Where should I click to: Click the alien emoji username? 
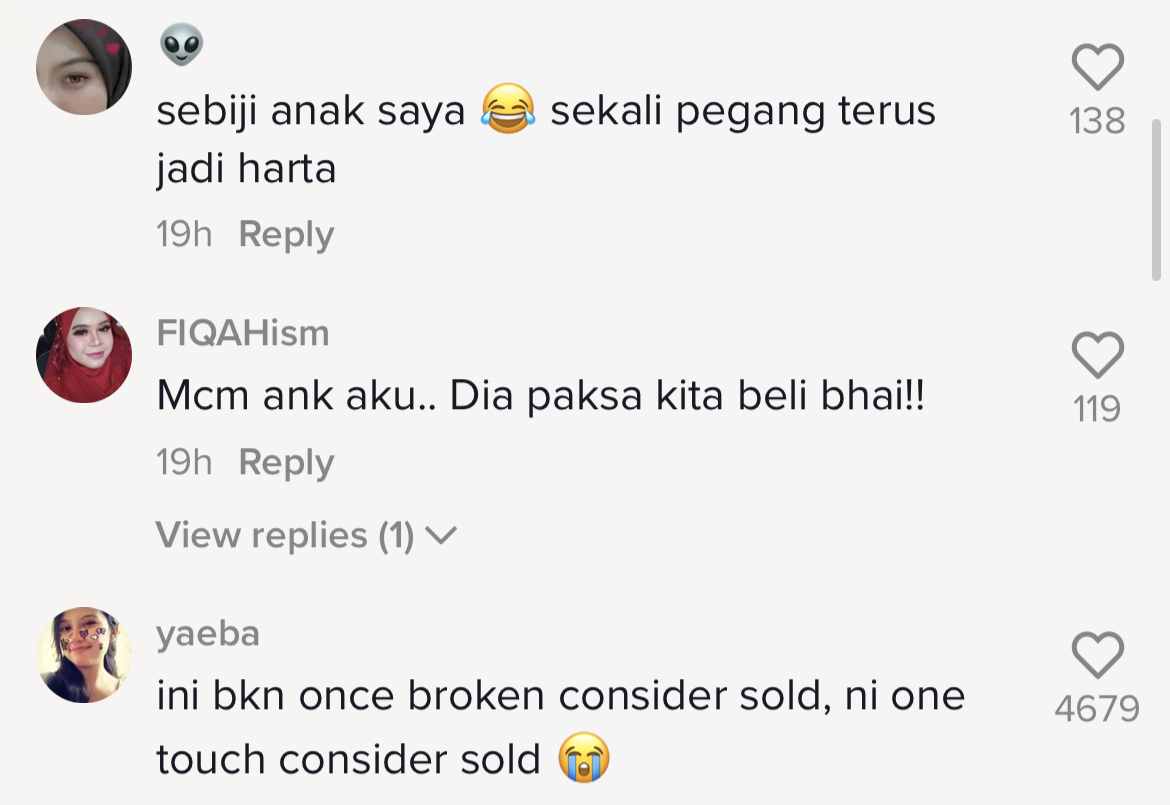[x=181, y=45]
